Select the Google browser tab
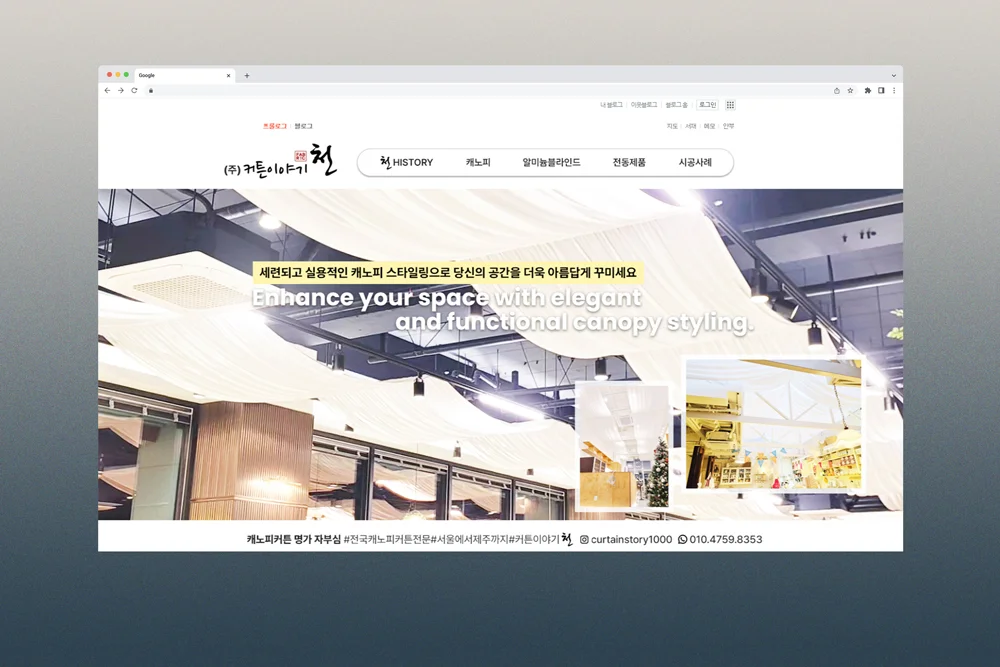This screenshot has width=1000, height=667. click(x=184, y=75)
